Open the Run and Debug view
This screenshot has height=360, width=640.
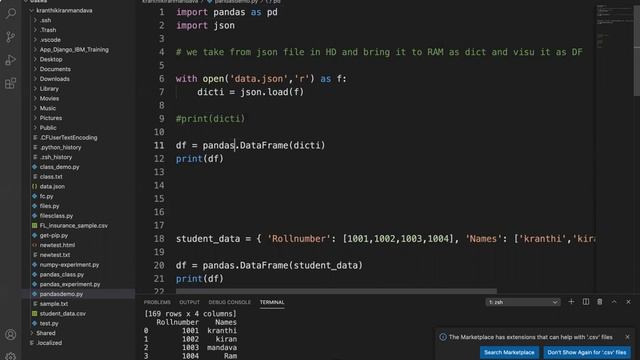click(x=11, y=60)
